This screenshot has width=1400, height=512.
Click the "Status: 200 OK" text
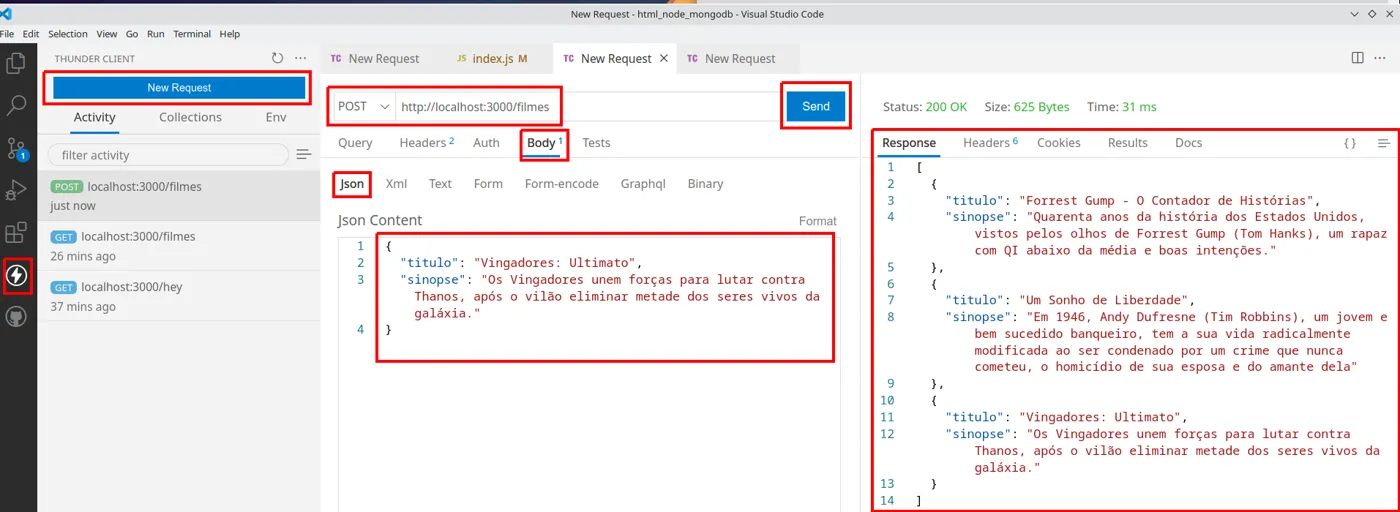(x=925, y=107)
